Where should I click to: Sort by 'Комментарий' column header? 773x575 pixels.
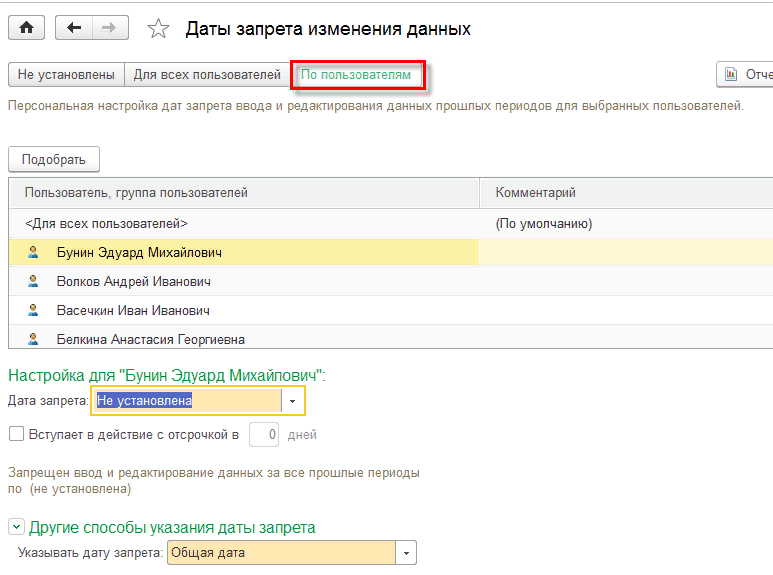pyautogui.click(x=536, y=193)
